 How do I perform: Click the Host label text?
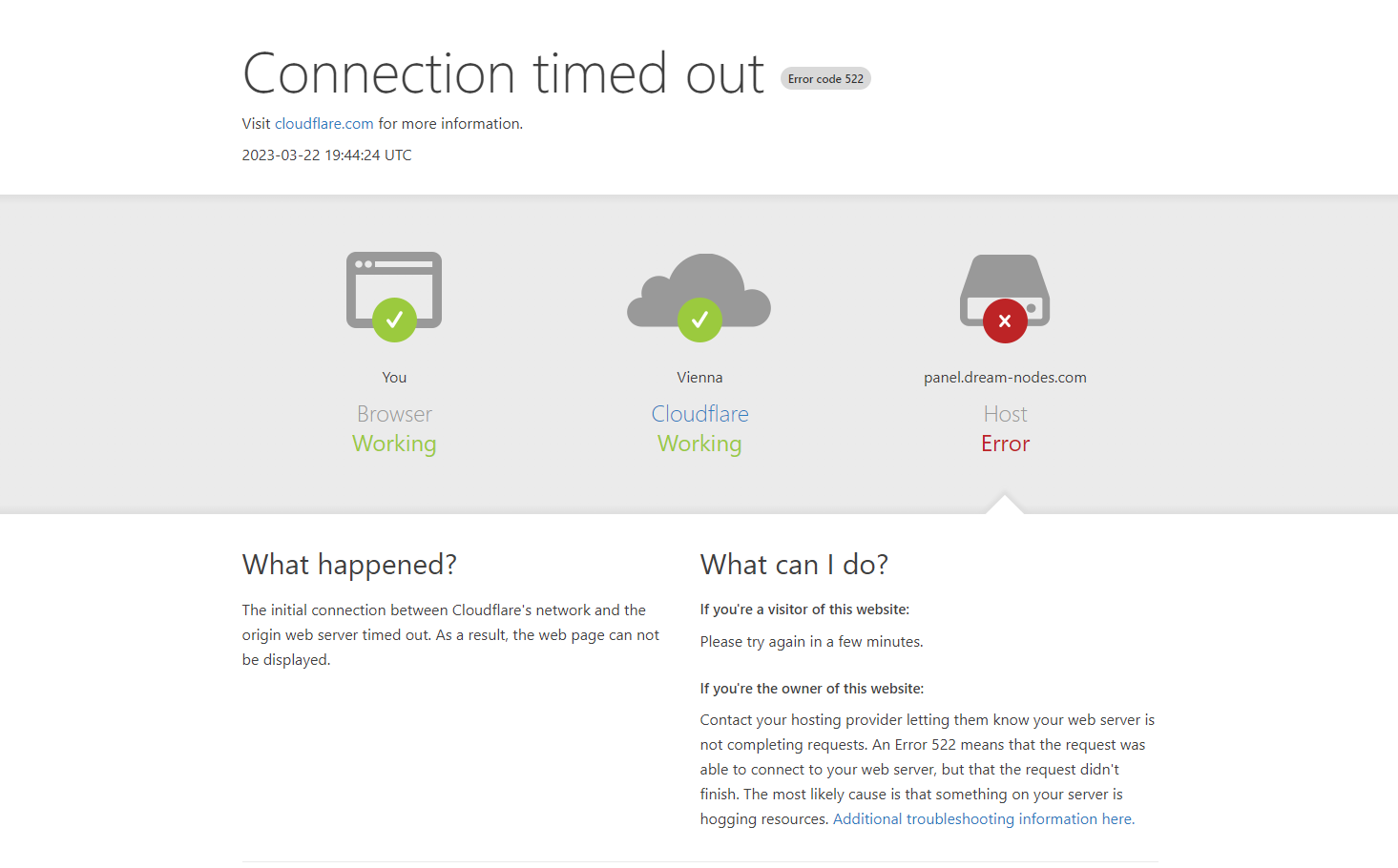[1005, 414]
